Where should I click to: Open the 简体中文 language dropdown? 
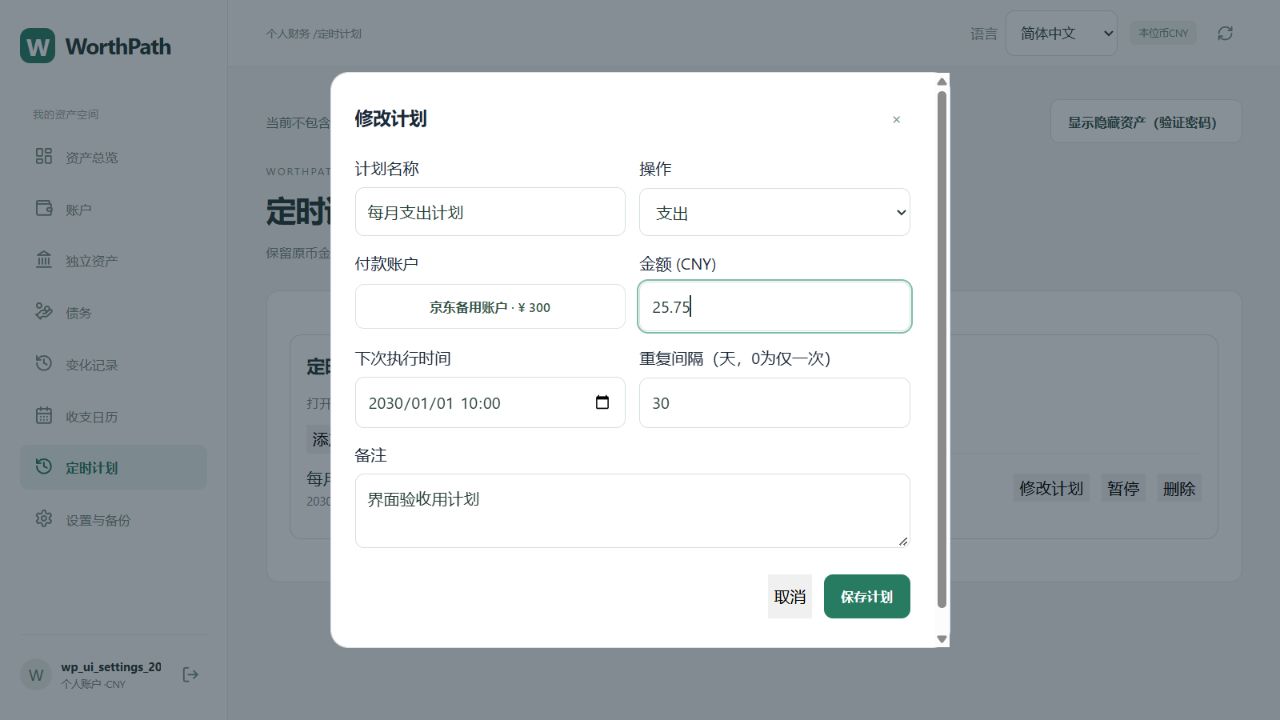point(1061,33)
